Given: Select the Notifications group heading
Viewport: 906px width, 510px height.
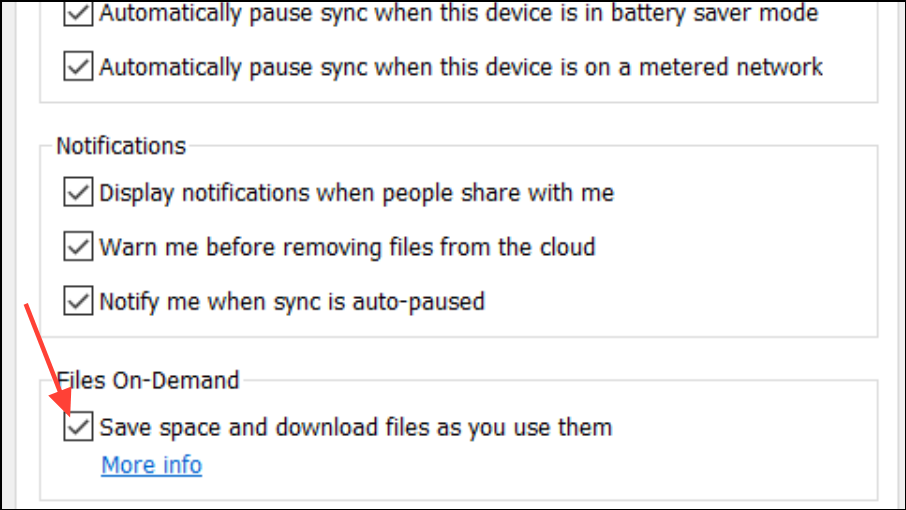Looking at the screenshot, I should (x=121, y=146).
